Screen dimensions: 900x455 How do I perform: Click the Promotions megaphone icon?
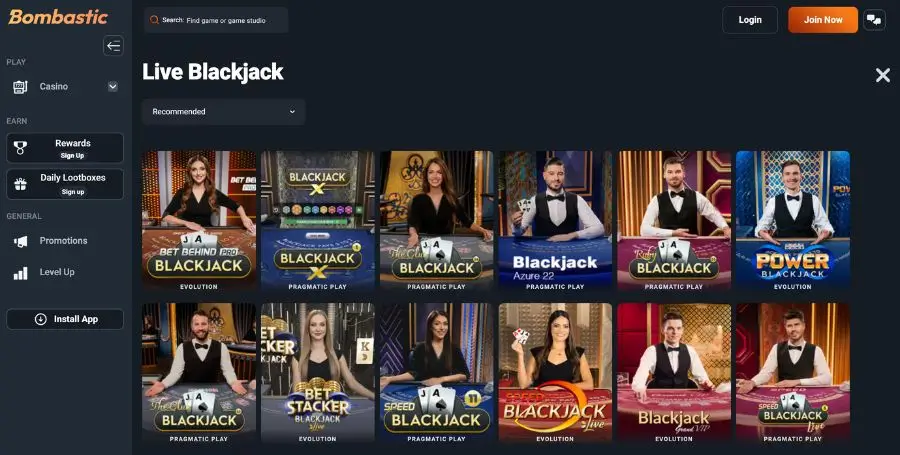(x=20, y=241)
